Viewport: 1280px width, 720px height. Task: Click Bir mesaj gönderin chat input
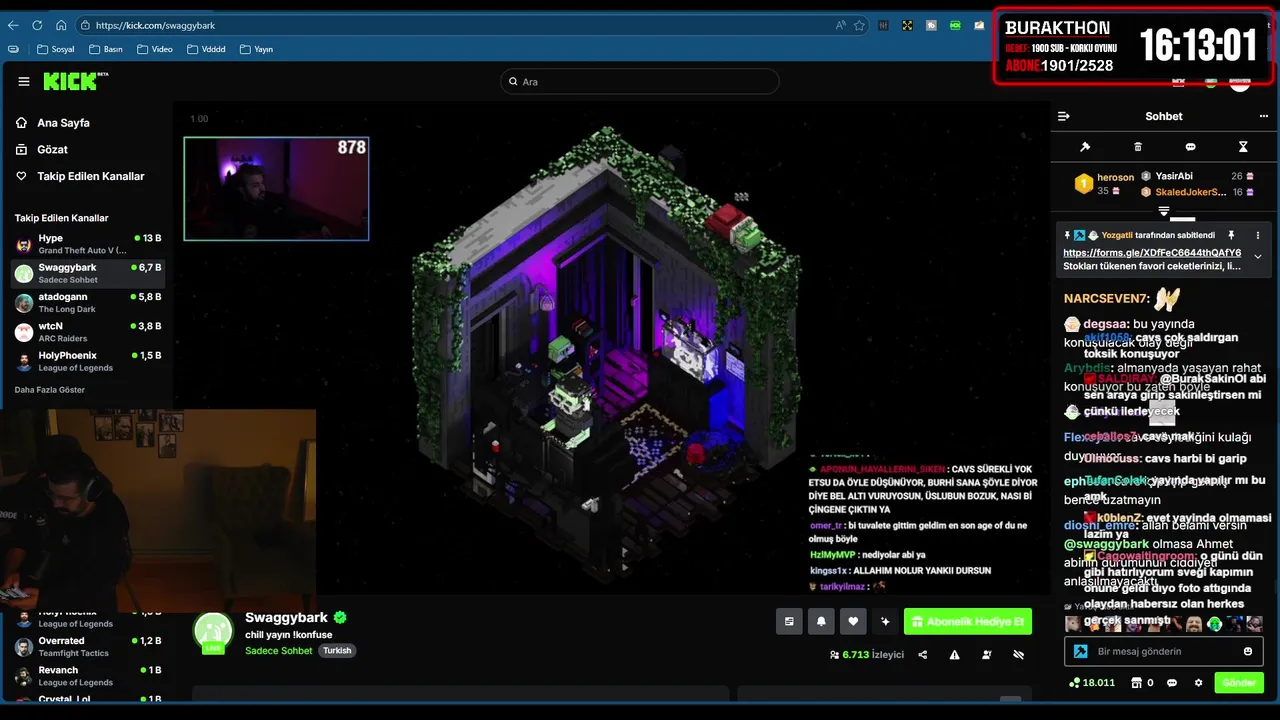pyautogui.click(x=1164, y=651)
